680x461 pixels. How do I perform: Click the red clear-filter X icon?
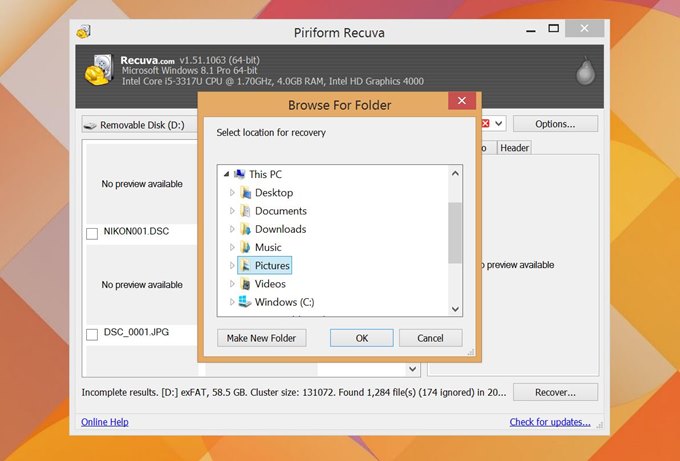[486, 124]
